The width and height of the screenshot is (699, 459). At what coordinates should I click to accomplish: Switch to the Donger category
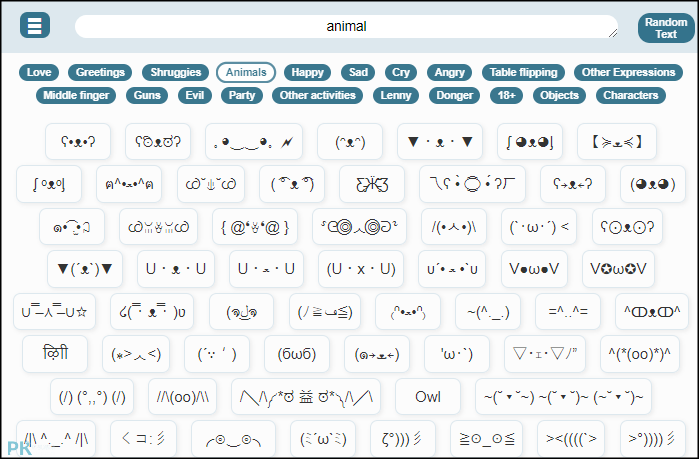tap(454, 95)
